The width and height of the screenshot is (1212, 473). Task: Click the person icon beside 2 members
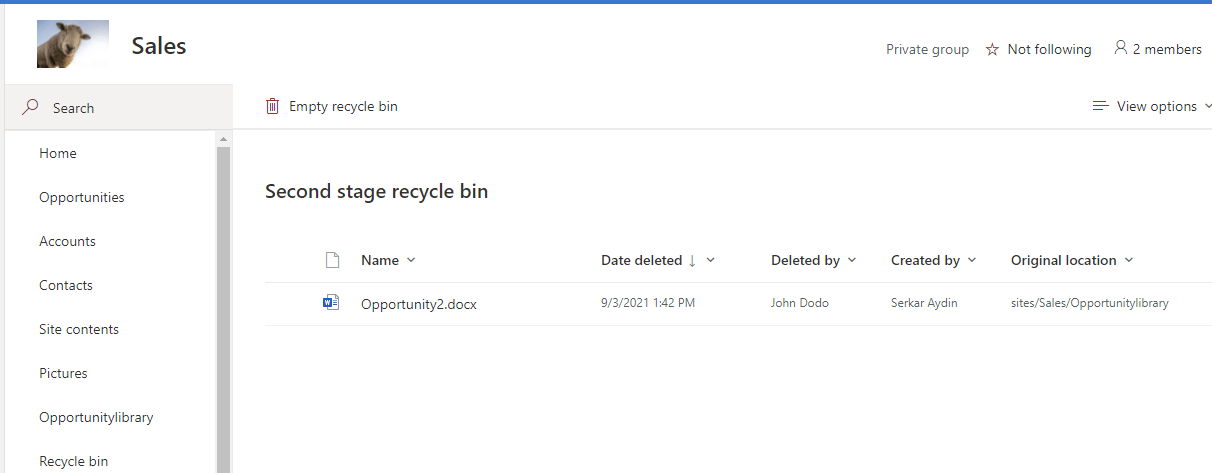(1120, 48)
